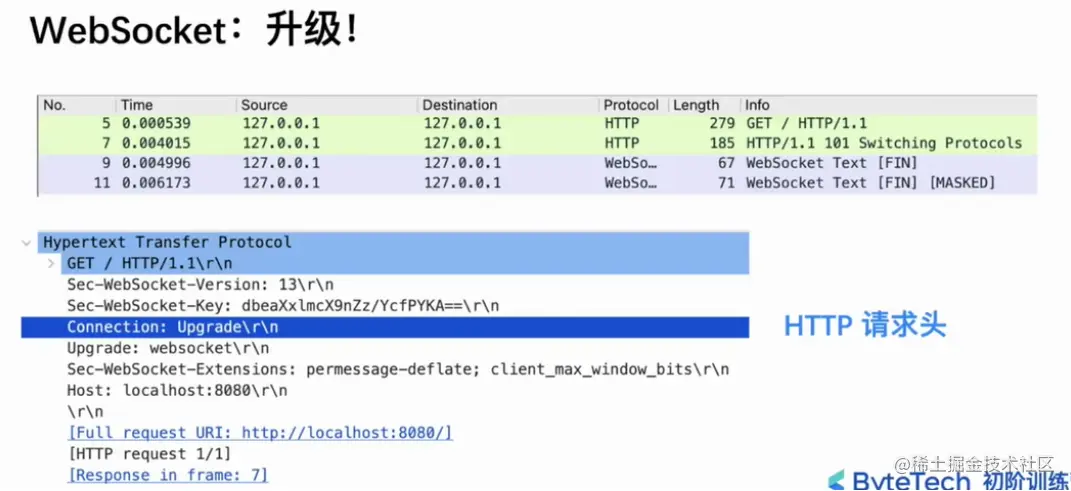
Task: Select packet 9 WebSocket Text [FIN]
Action: (x=537, y=163)
